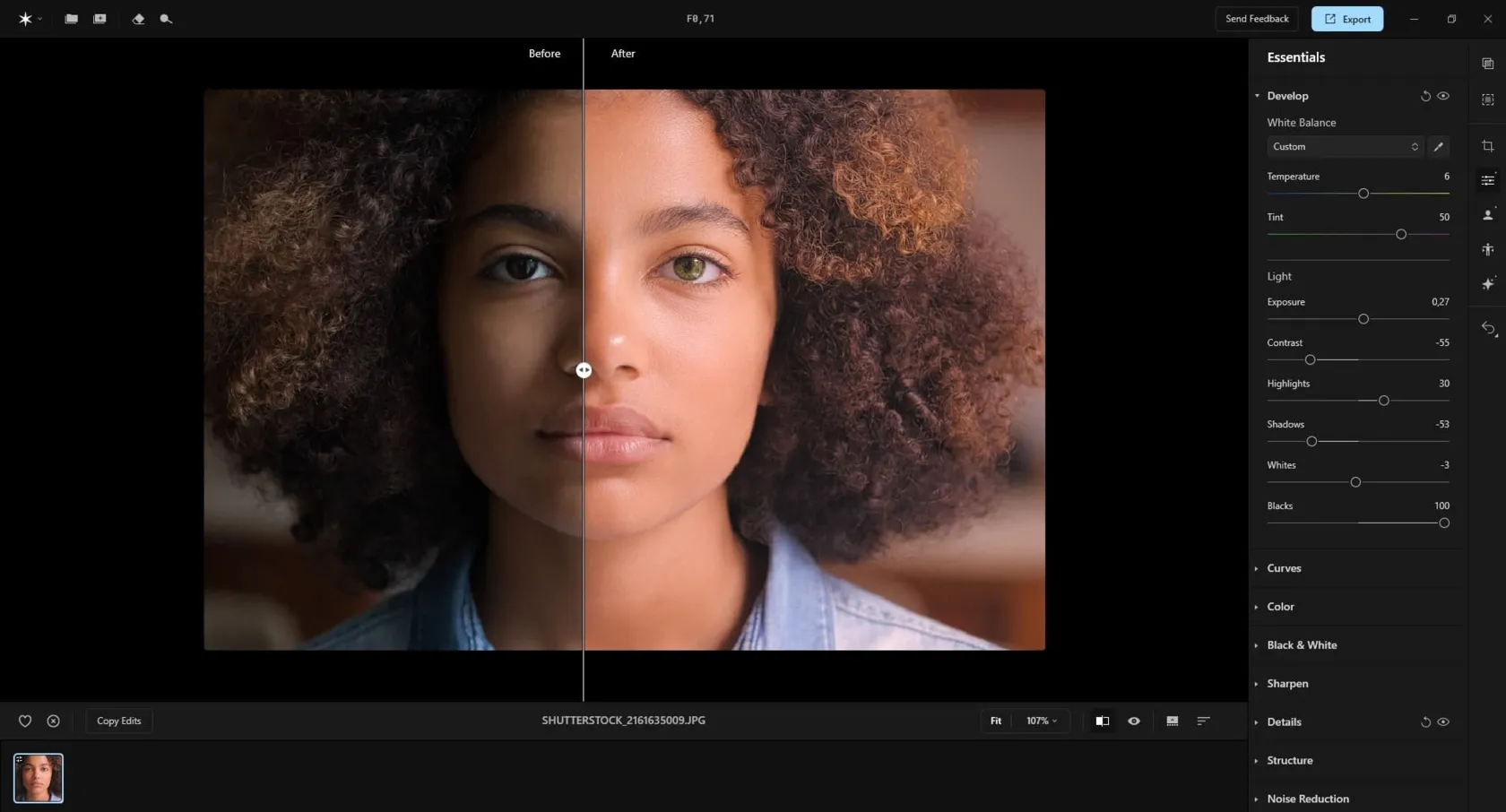
Task: Select the Crop tool in right sidebar
Action: tap(1487, 146)
